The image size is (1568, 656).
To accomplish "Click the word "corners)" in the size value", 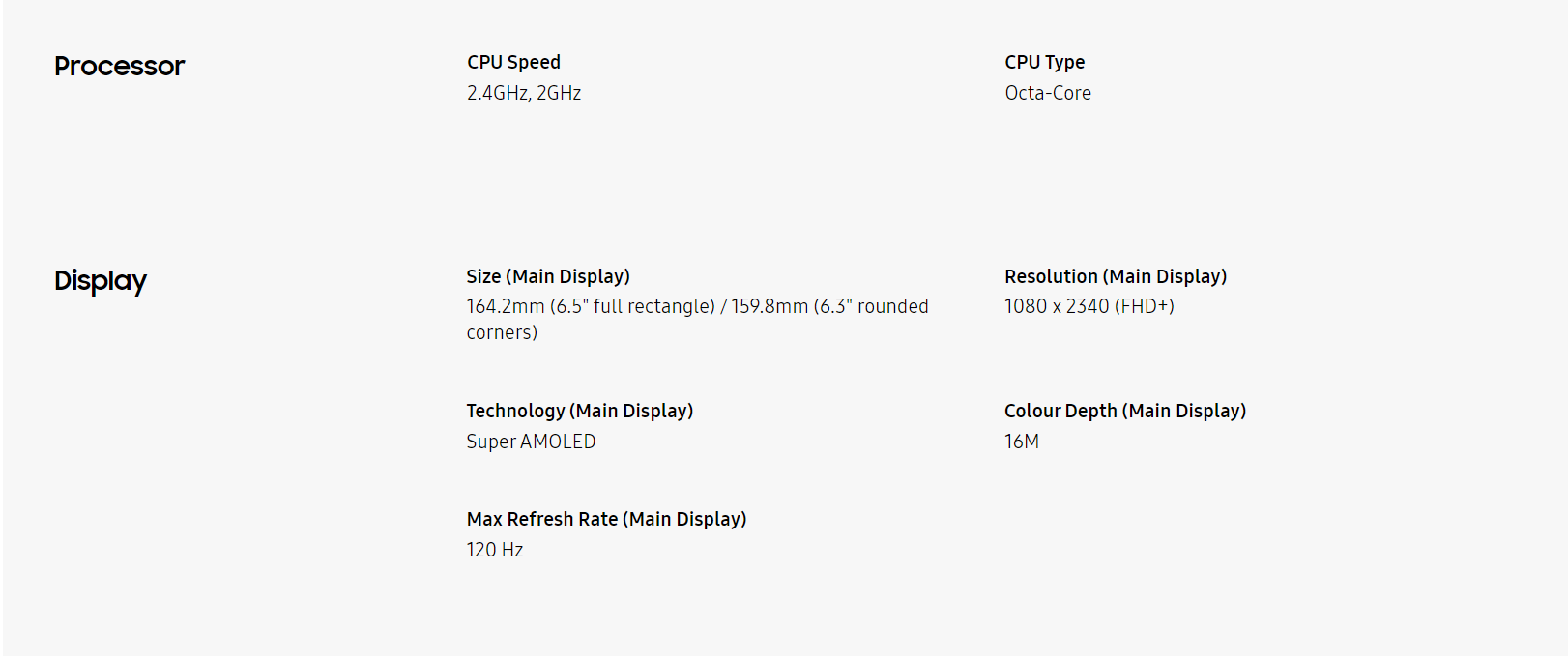I will coord(502,332).
